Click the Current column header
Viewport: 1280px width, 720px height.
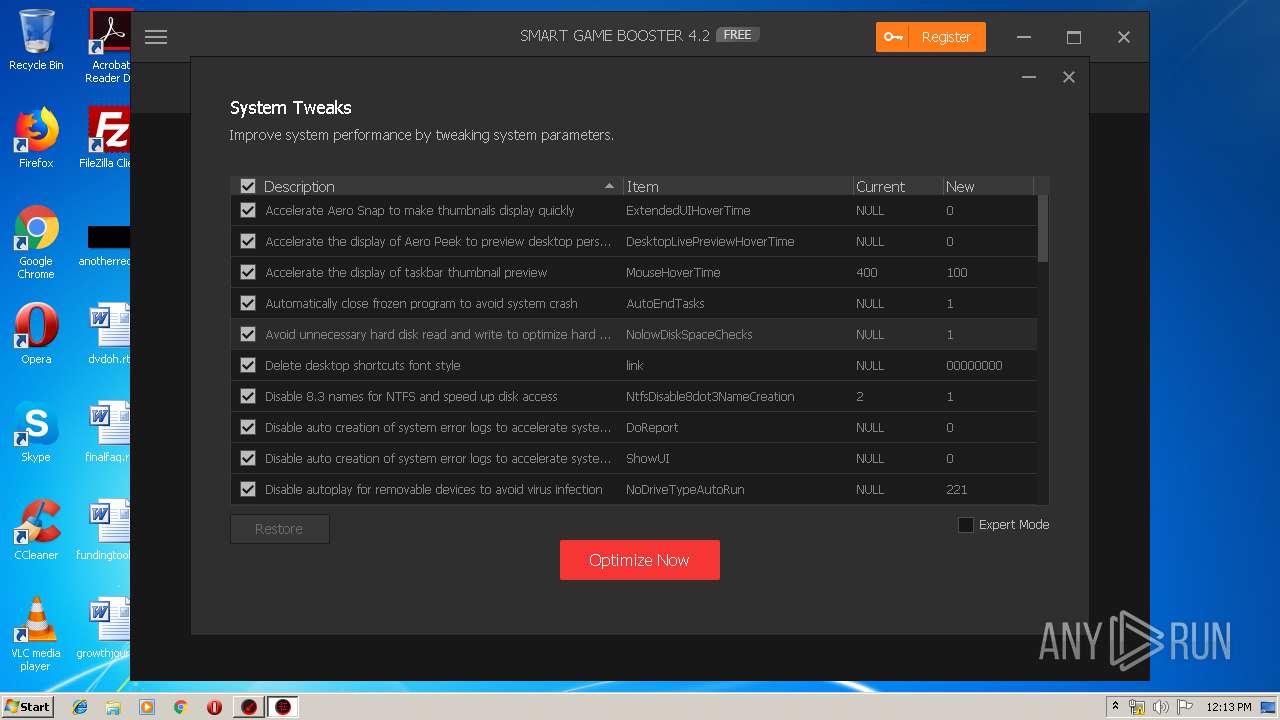coord(897,187)
